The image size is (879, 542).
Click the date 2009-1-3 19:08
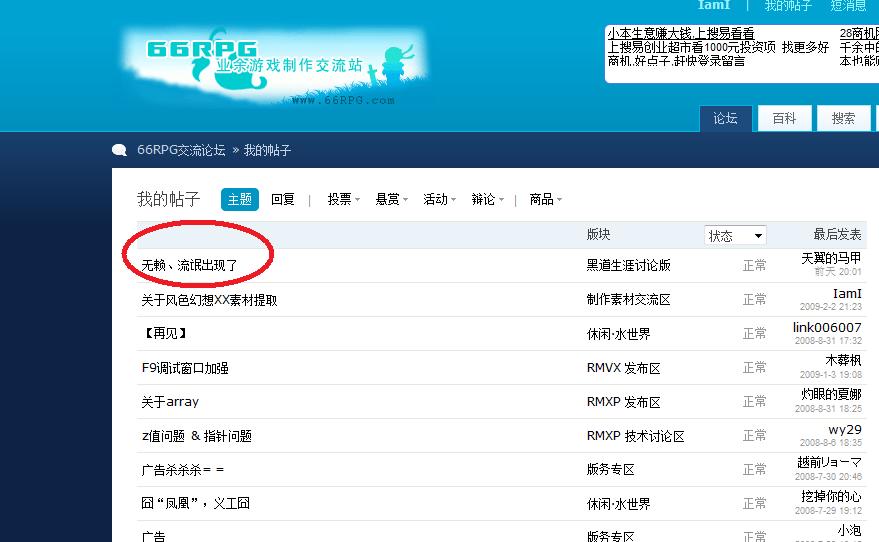[831, 374]
